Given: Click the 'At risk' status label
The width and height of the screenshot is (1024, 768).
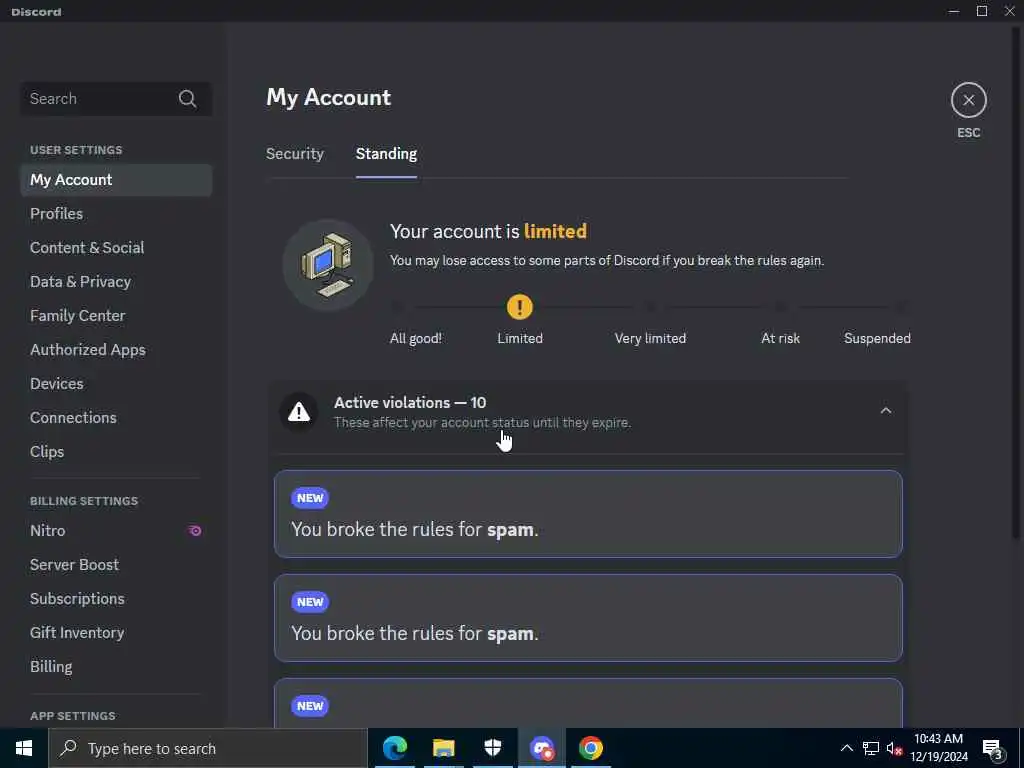Looking at the screenshot, I should (780, 338).
